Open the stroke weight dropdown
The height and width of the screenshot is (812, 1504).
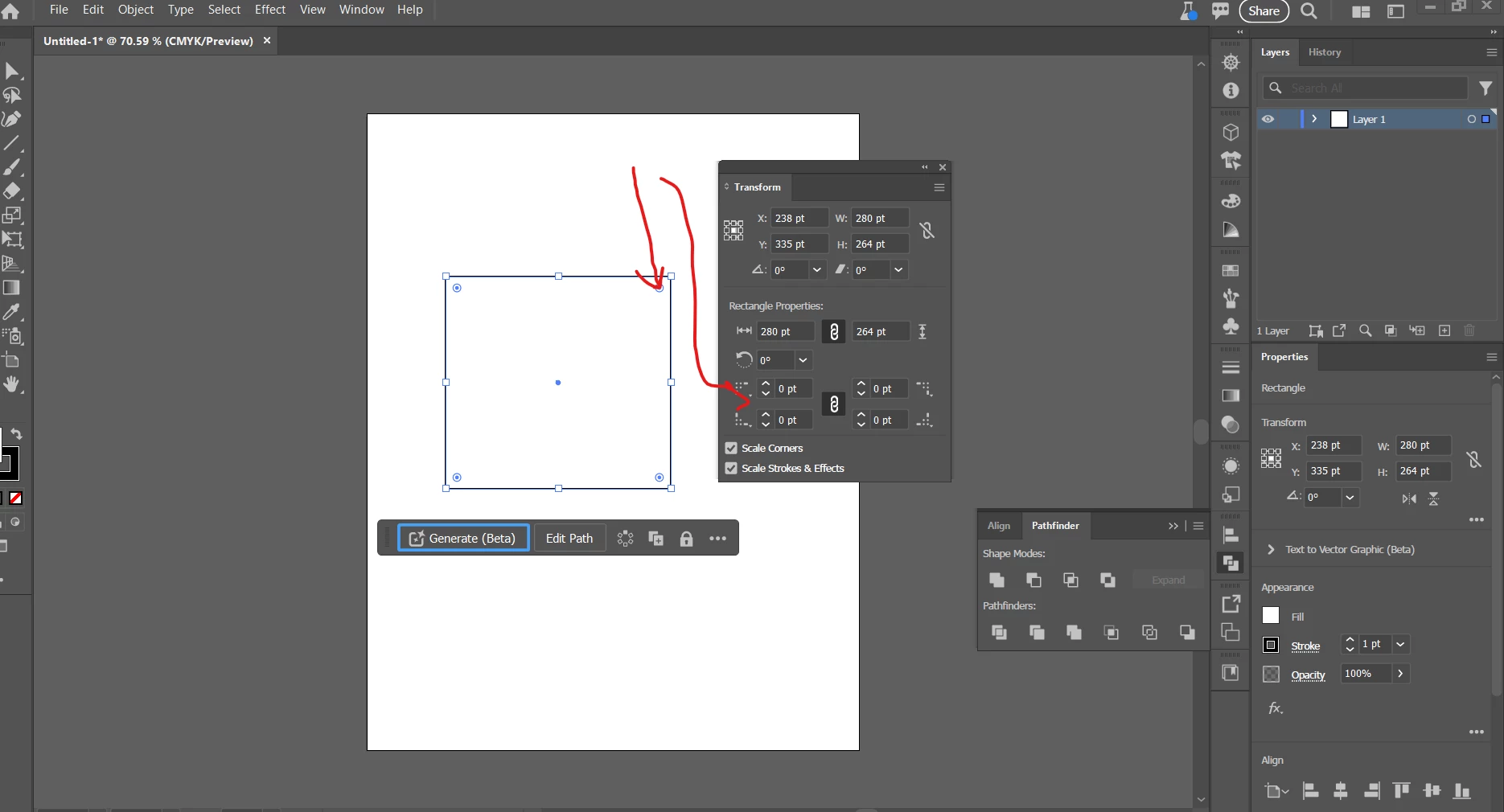1400,644
